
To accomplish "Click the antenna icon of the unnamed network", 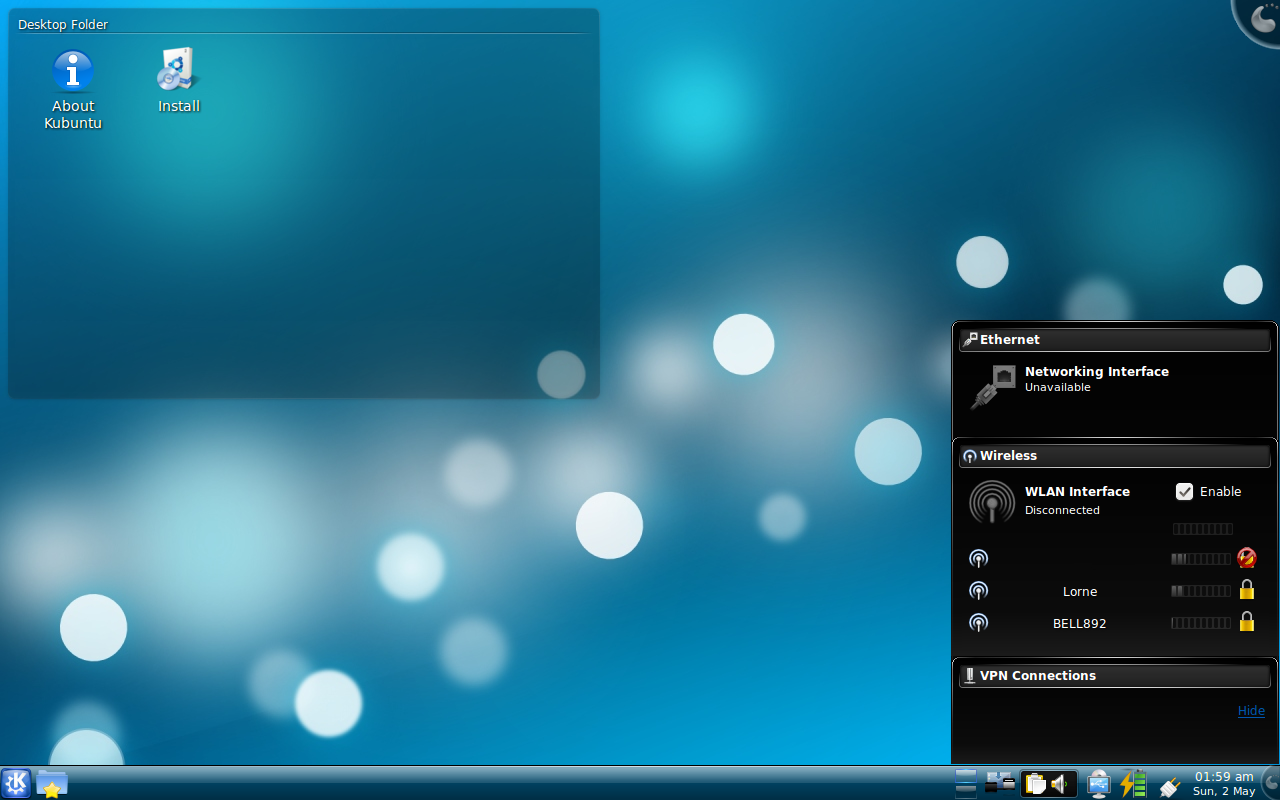I will 979,559.
